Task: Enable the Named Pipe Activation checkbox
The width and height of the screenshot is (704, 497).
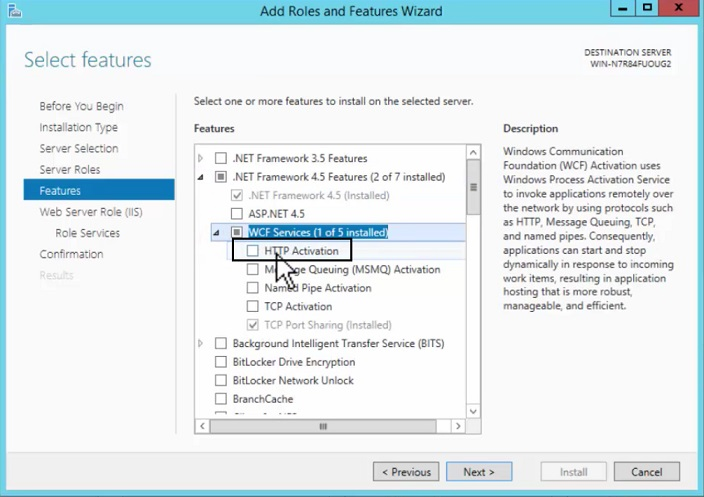Action: pyautogui.click(x=253, y=288)
